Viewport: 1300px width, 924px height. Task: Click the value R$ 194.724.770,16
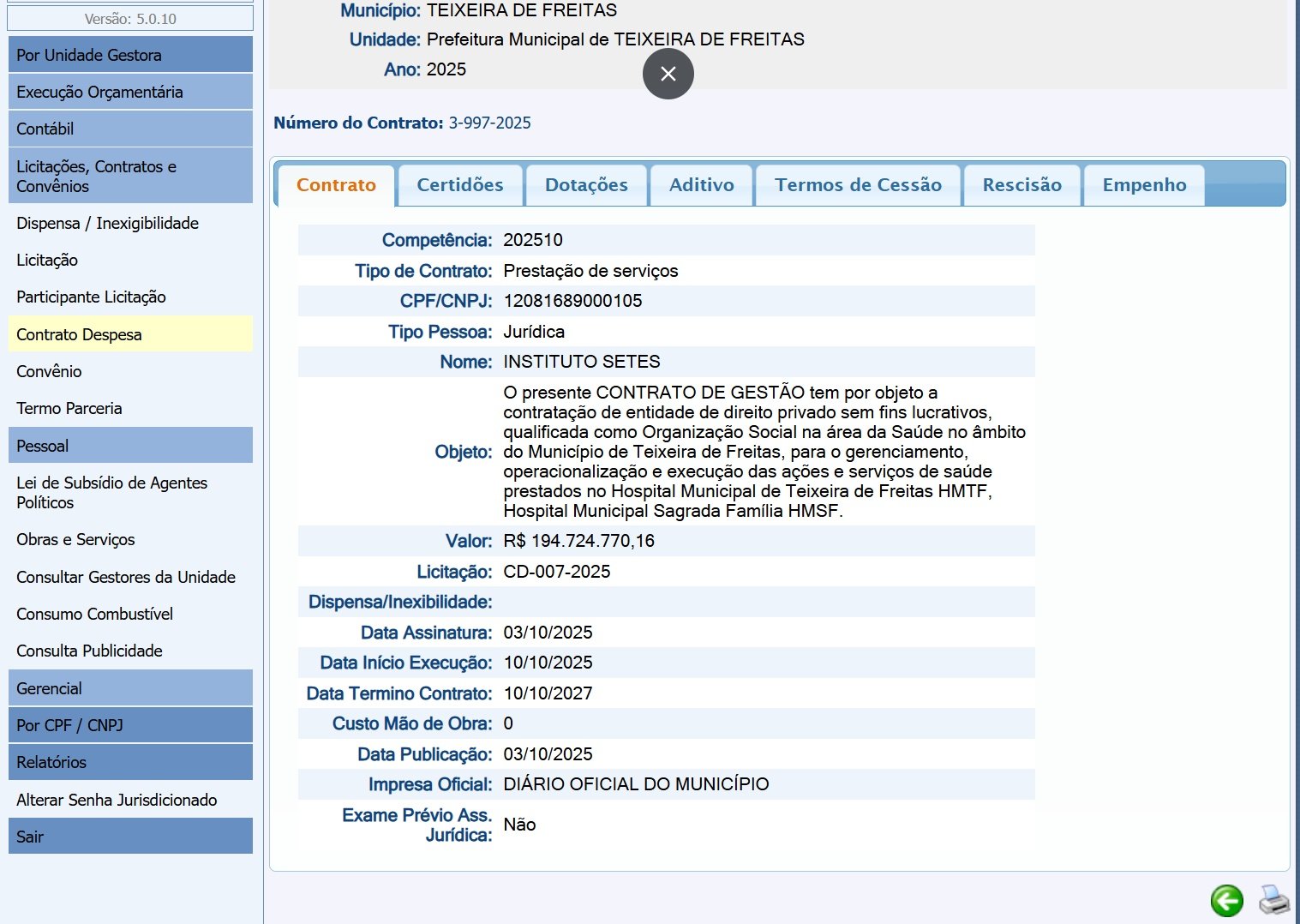[x=578, y=541]
